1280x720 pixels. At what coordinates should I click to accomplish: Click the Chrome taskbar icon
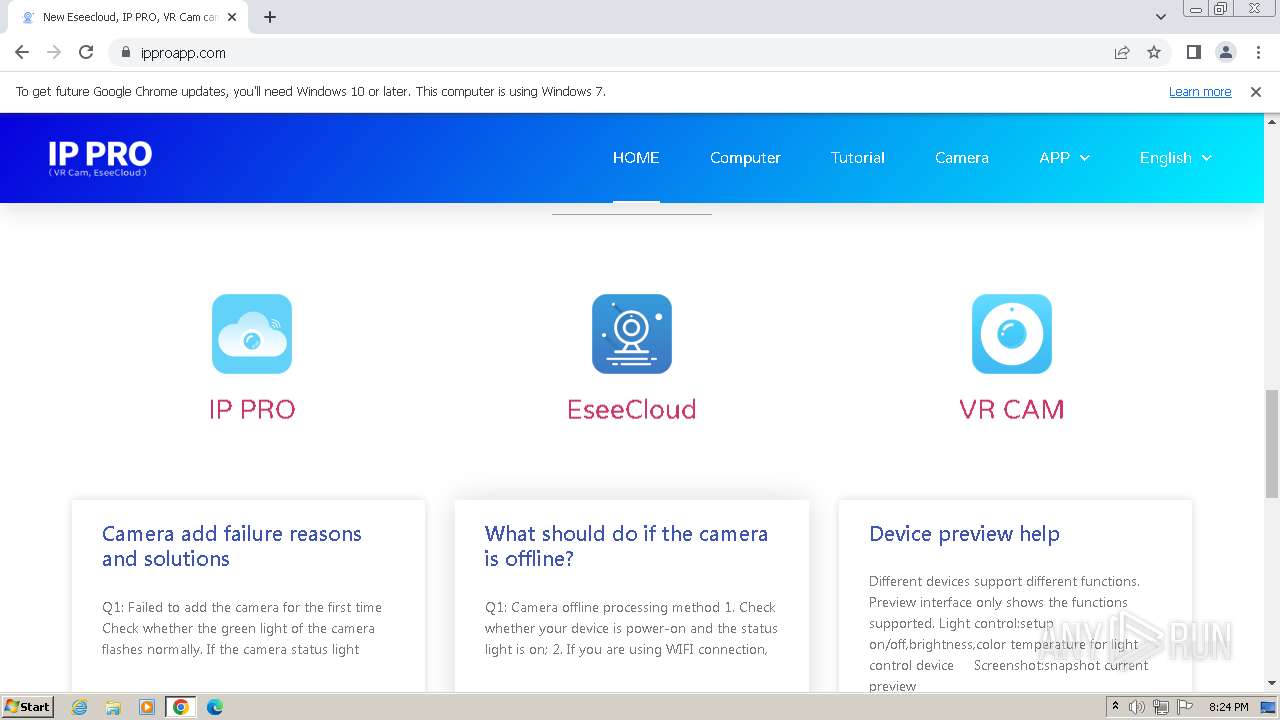coord(181,707)
